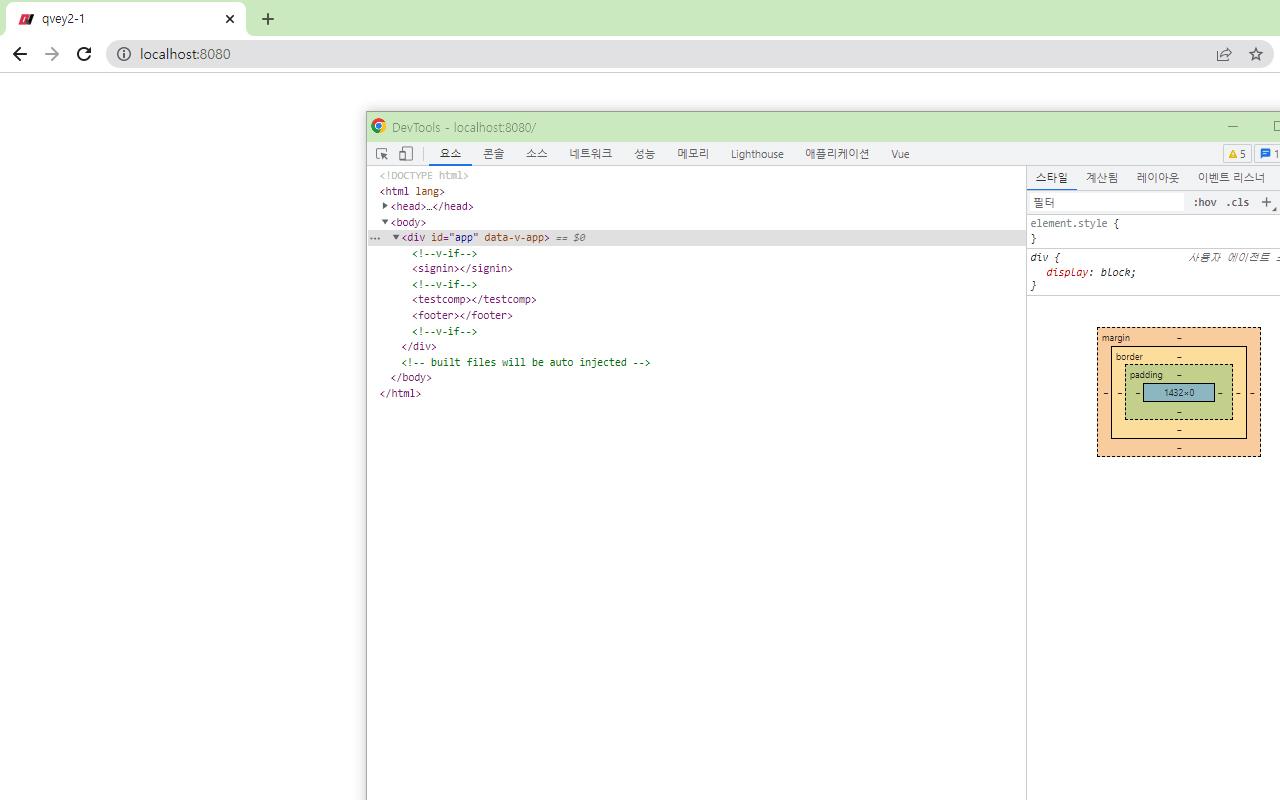
Task: Select the footer element row
Action: [x=697, y=315]
